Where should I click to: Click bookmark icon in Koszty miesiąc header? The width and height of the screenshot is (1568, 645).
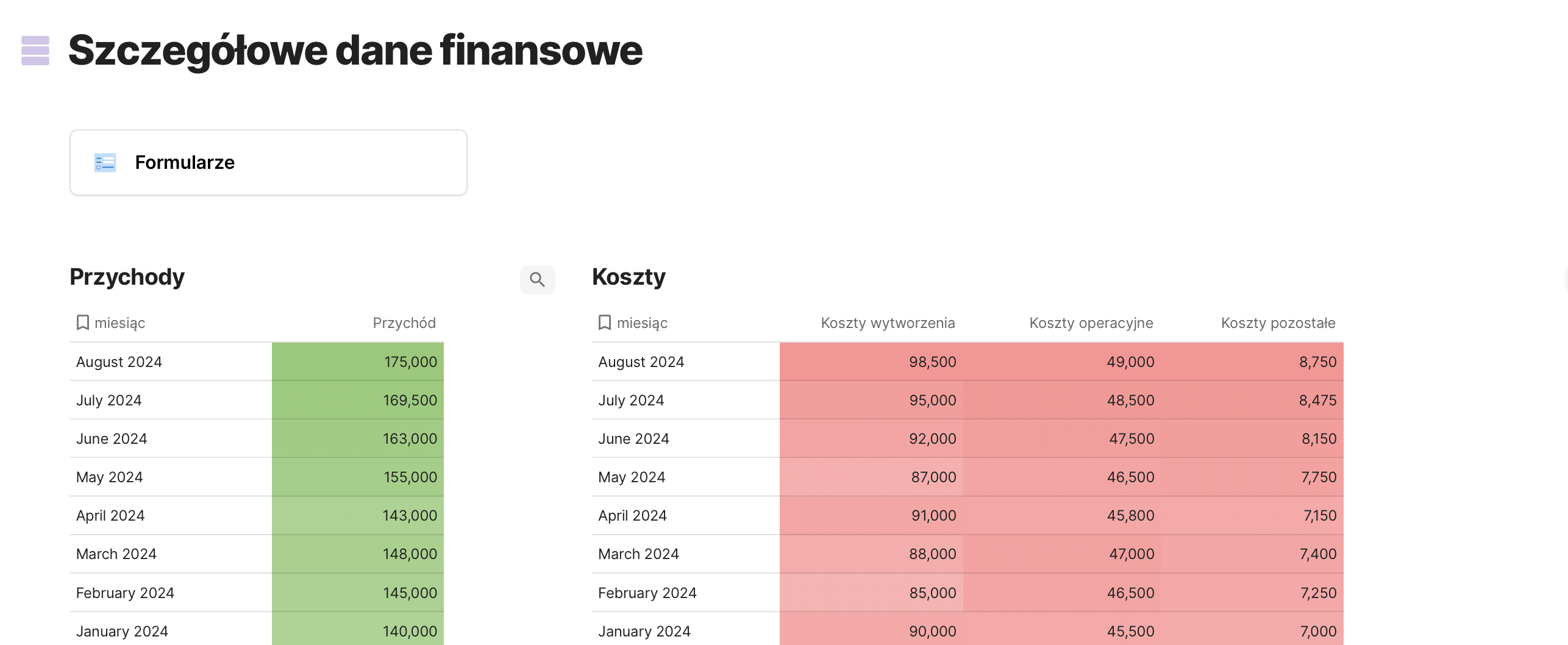click(x=605, y=322)
